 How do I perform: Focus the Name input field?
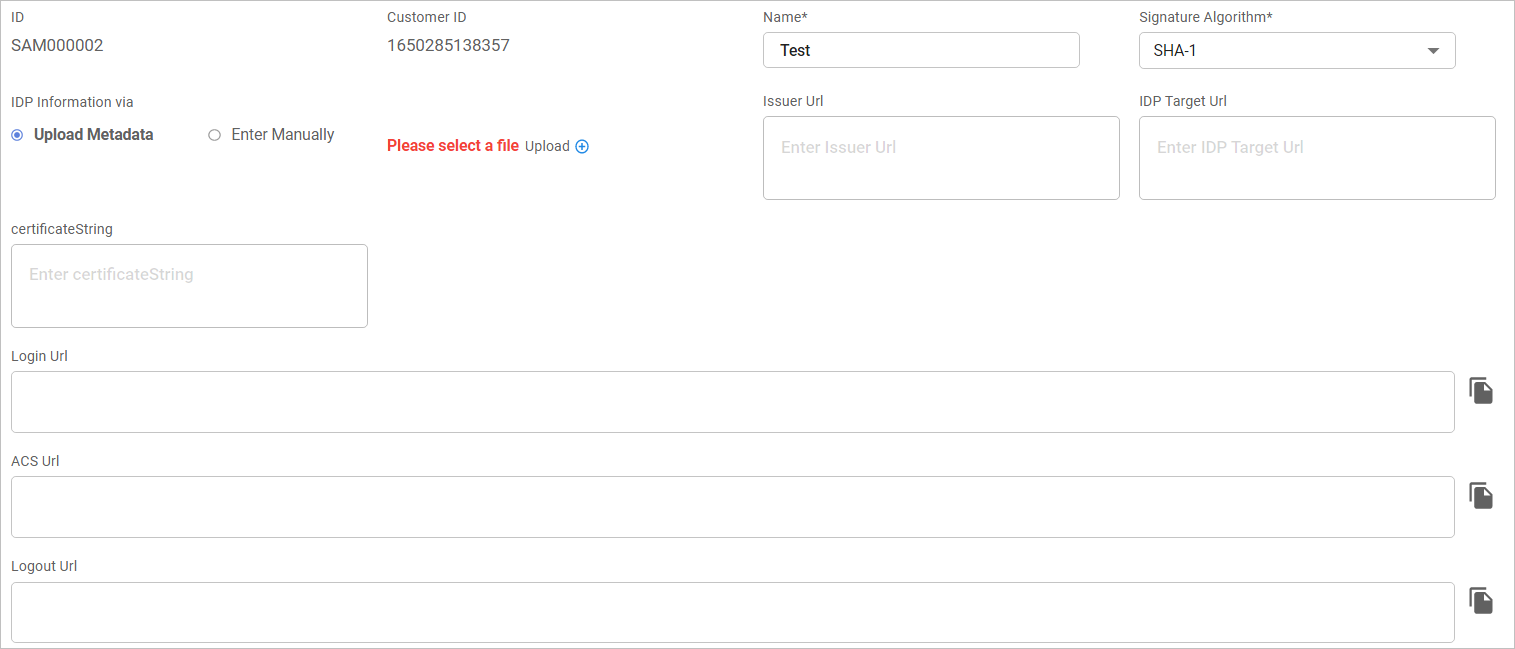920,51
